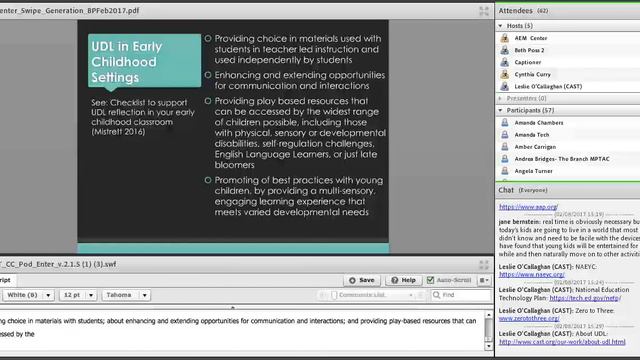Click the UDL in Early Childhood Settings slide title
640x360 pixels.
pyautogui.click(x=127, y=62)
